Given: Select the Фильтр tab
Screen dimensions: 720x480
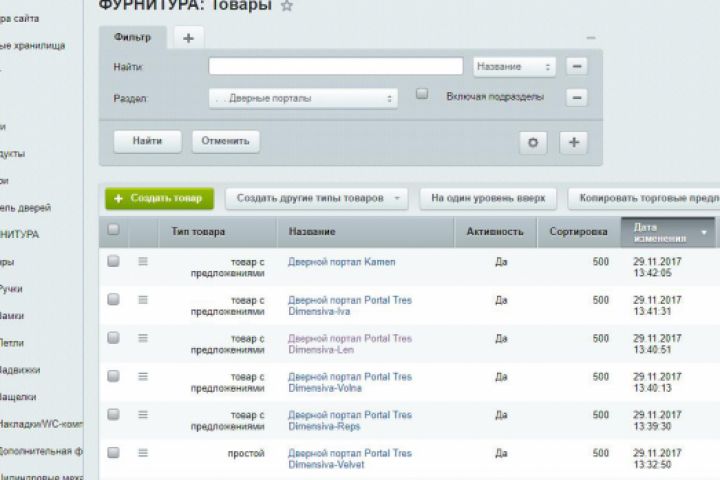Looking at the screenshot, I should tap(132, 37).
